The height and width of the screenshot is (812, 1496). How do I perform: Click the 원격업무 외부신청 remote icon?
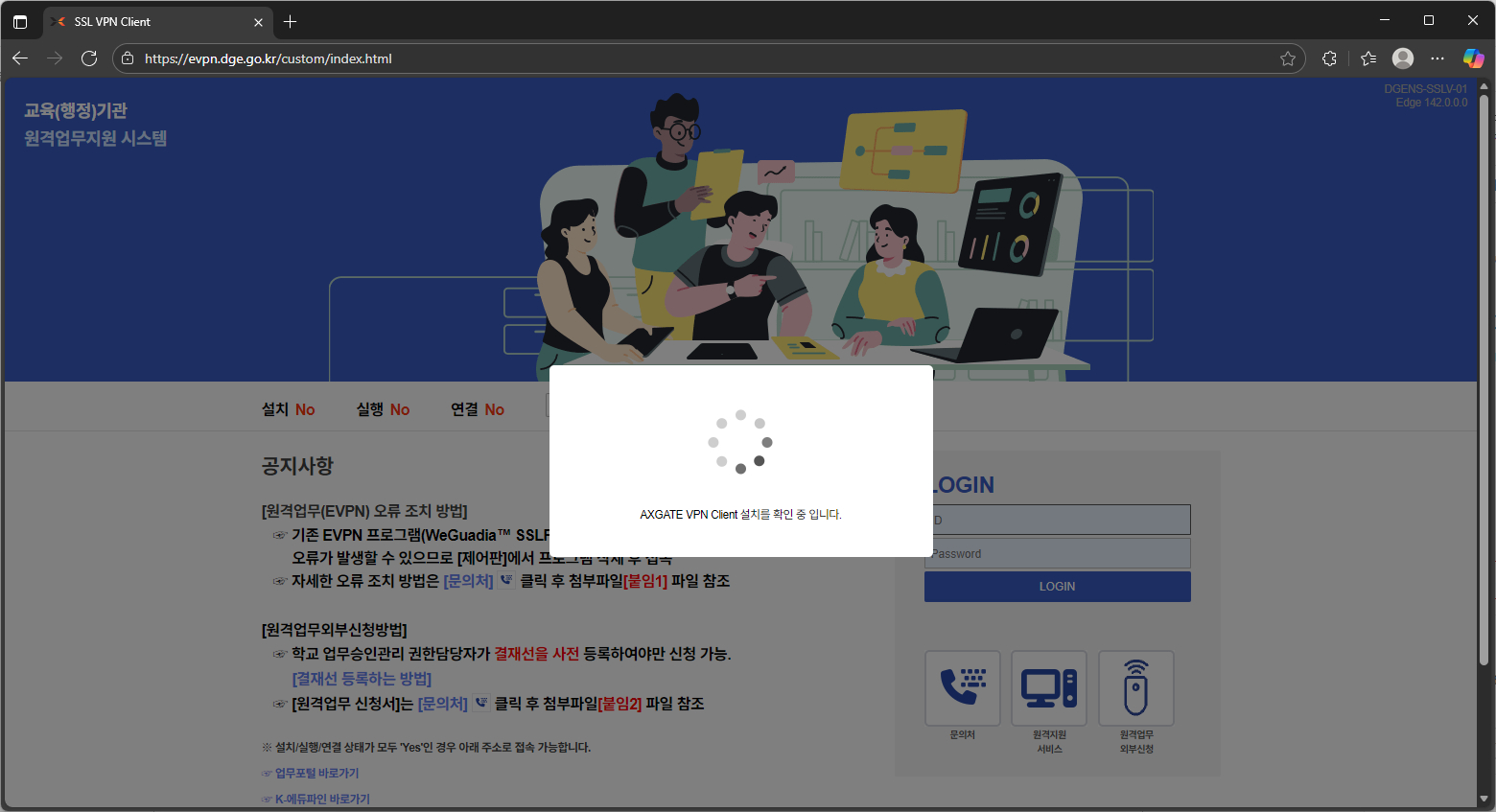coord(1135,687)
